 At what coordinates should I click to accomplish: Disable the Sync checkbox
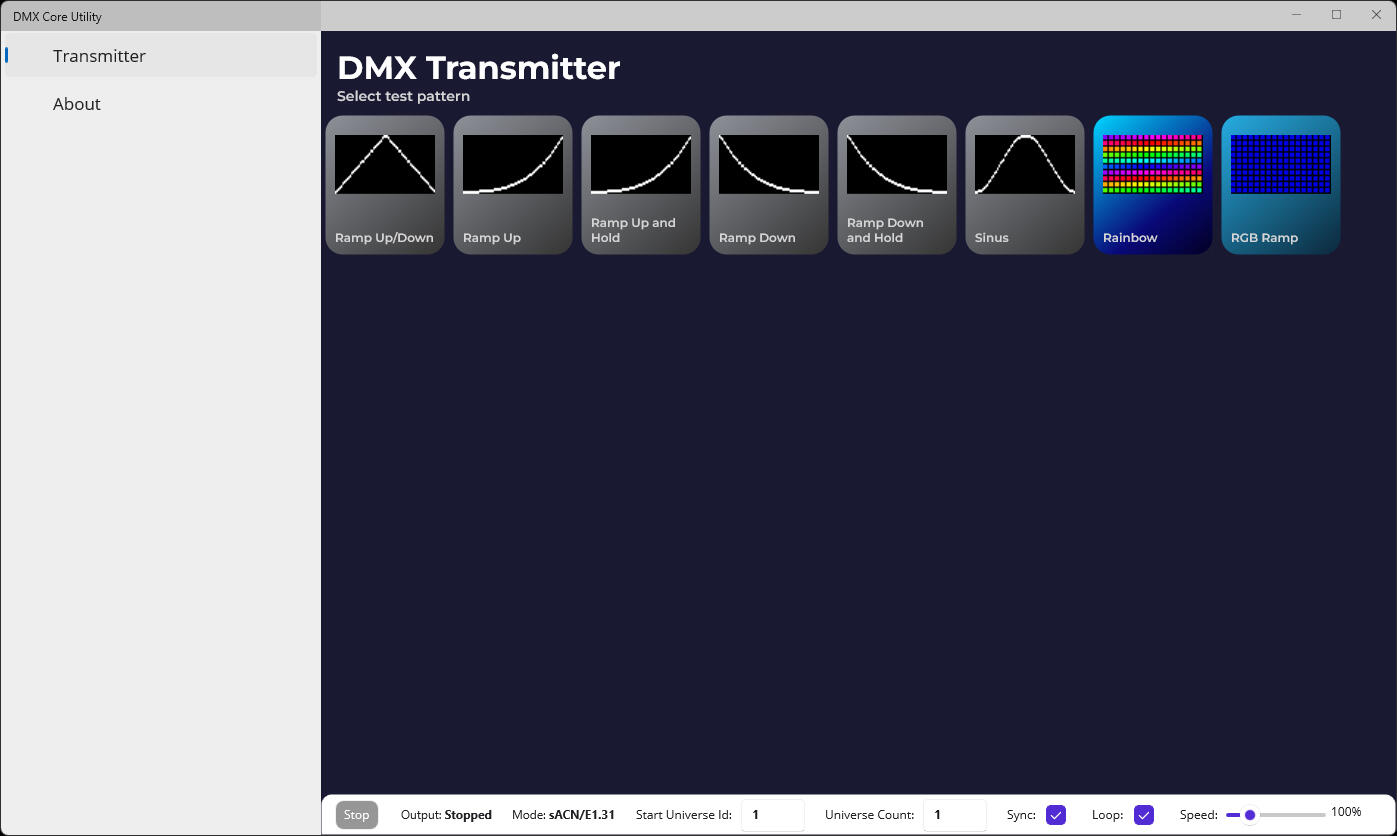click(x=1055, y=815)
